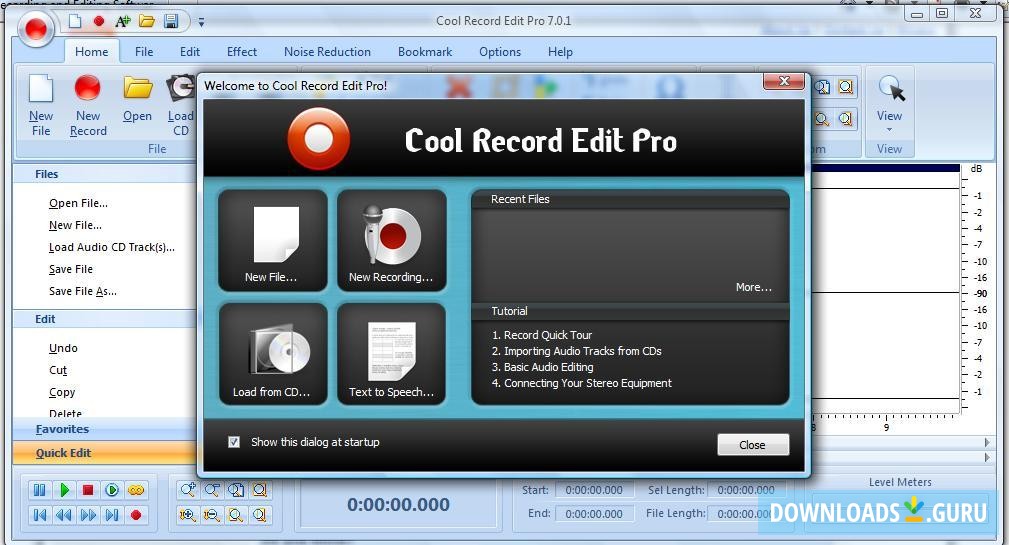Open the Help ribbon tab
1009x545 pixels.
[x=560, y=51]
